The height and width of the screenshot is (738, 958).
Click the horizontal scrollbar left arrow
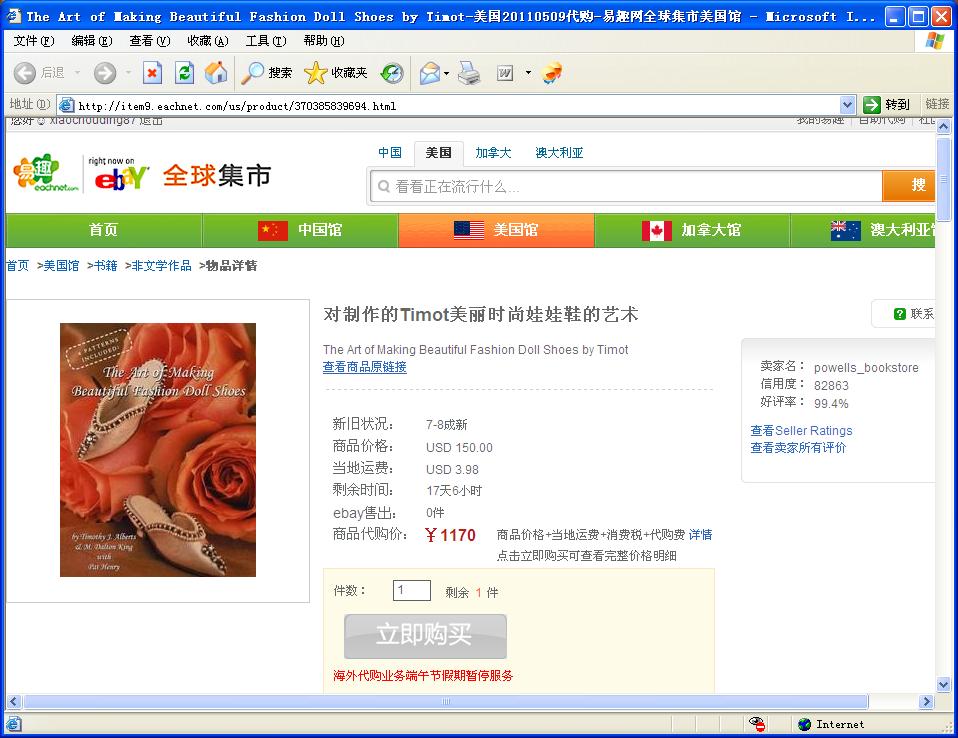[x=13, y=702]
